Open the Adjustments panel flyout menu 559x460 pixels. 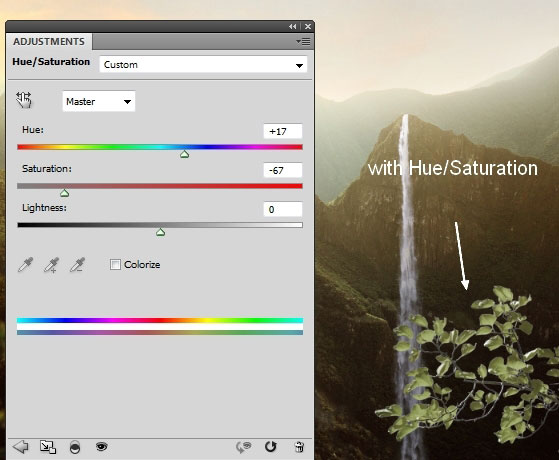tap(303, 42)
